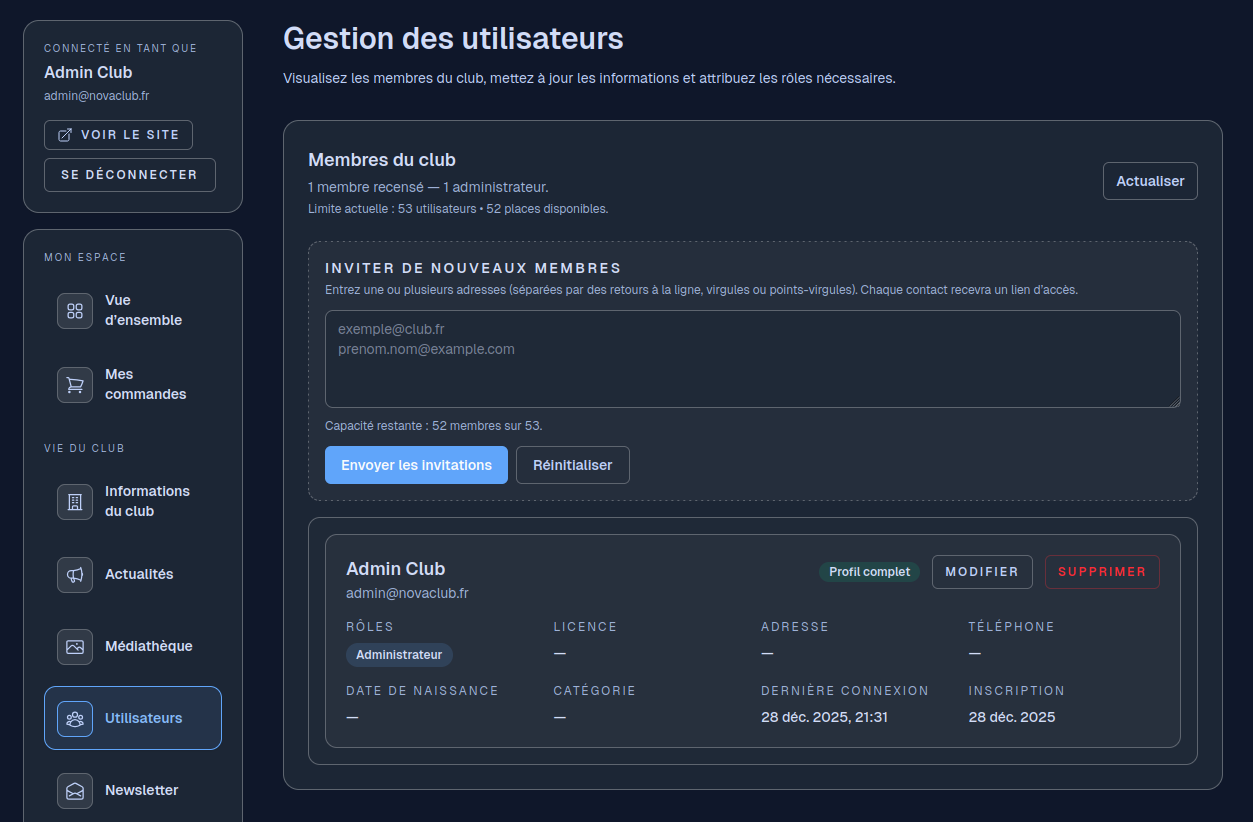
Task: Click the external link icon in Voir le site
Action: coord(66,135)
